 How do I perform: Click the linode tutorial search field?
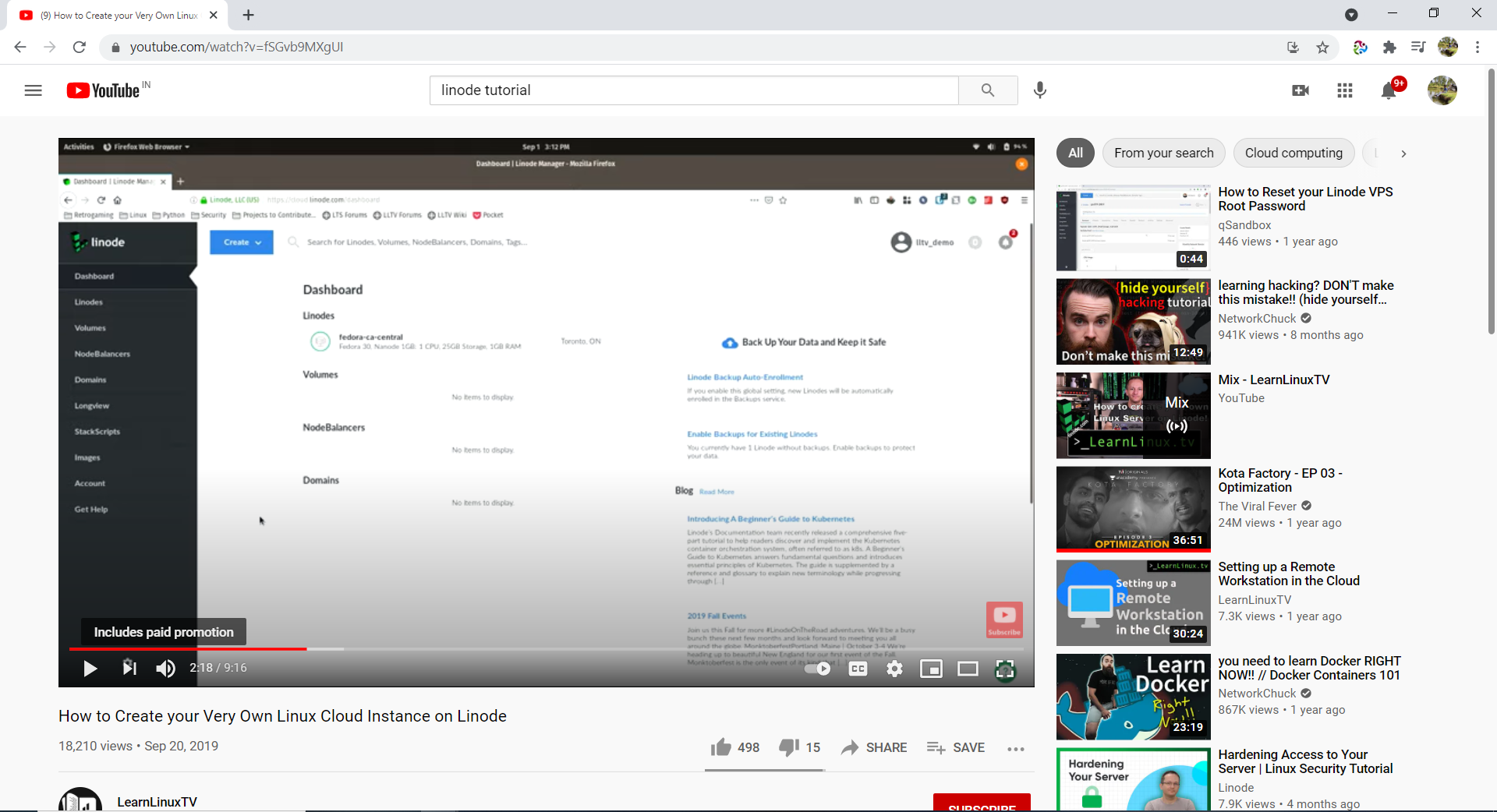[694, 90]
